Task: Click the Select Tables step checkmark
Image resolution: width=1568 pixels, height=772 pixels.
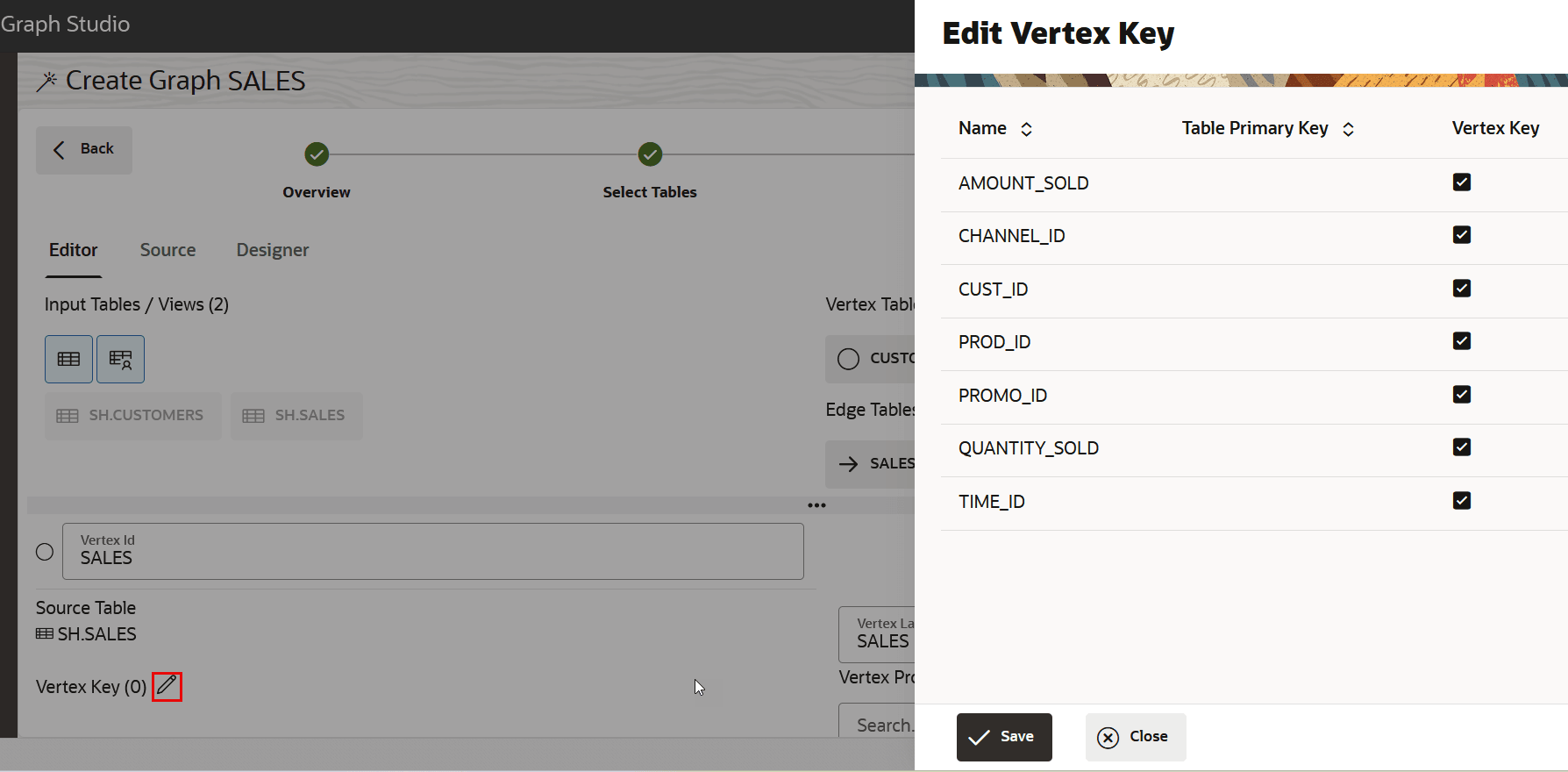Action: [x=650, y=154]
